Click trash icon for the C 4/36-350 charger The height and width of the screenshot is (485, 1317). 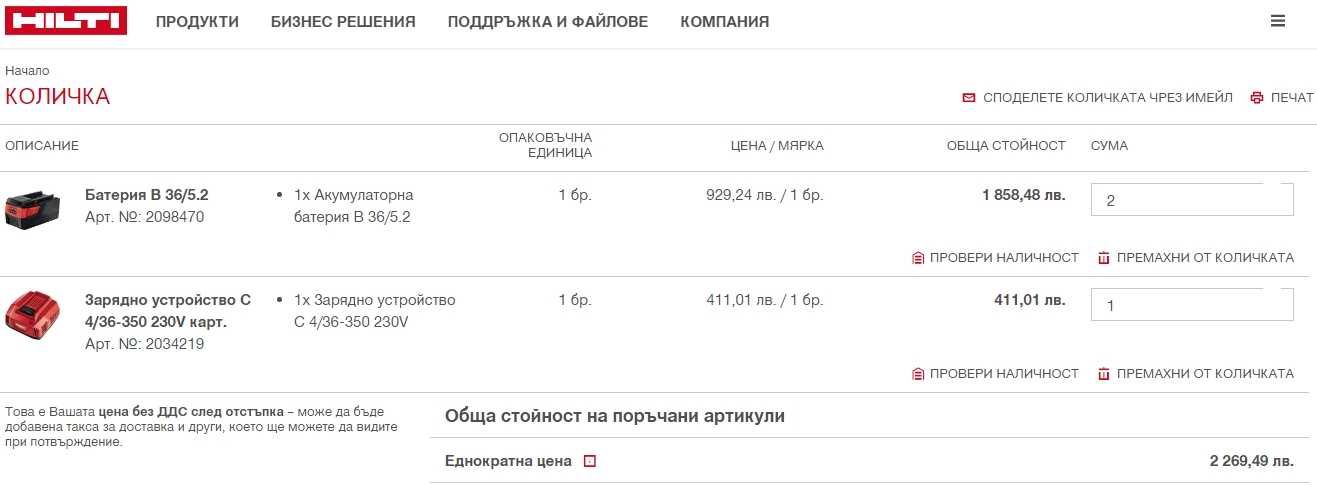click(x=1104, y=374)
